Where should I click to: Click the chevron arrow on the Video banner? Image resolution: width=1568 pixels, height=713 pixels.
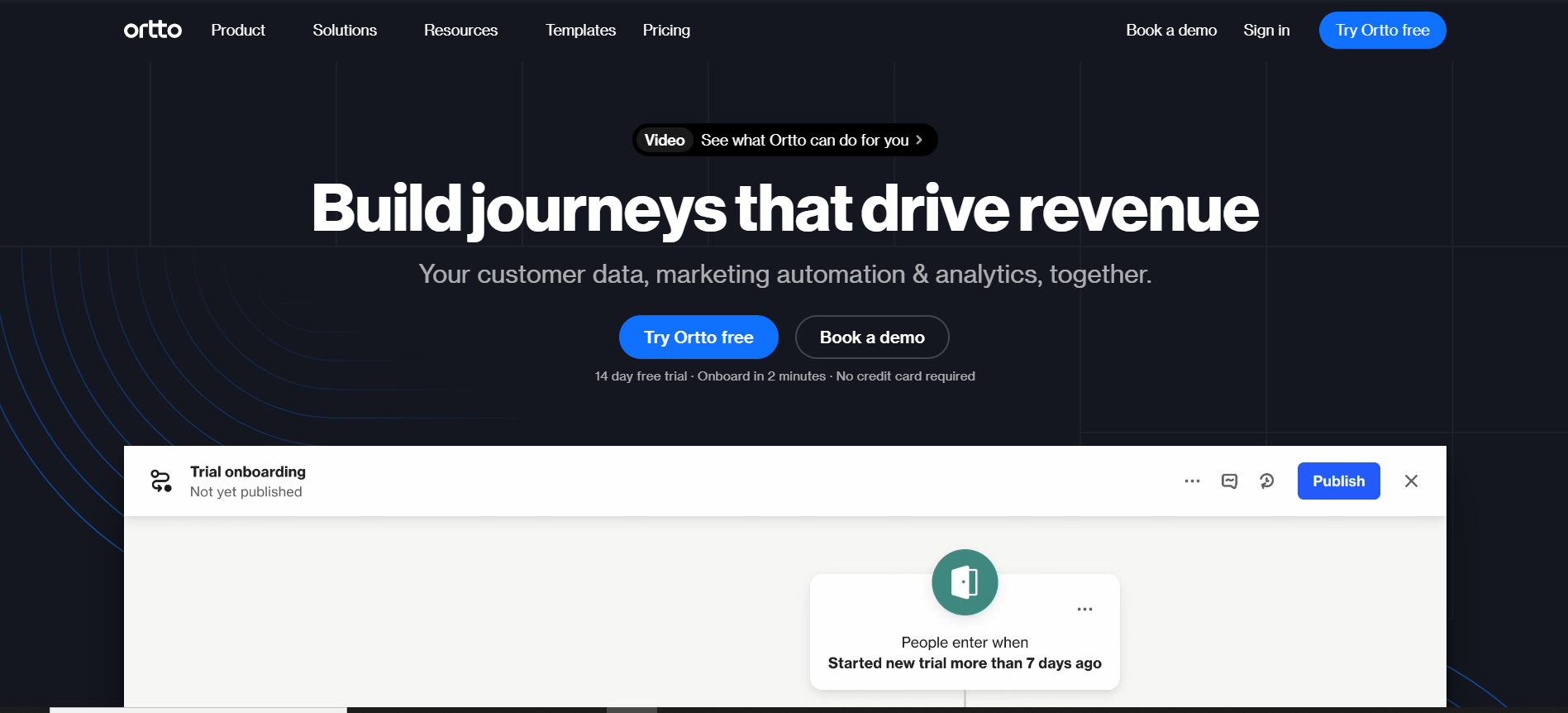[x=919, y=140]
